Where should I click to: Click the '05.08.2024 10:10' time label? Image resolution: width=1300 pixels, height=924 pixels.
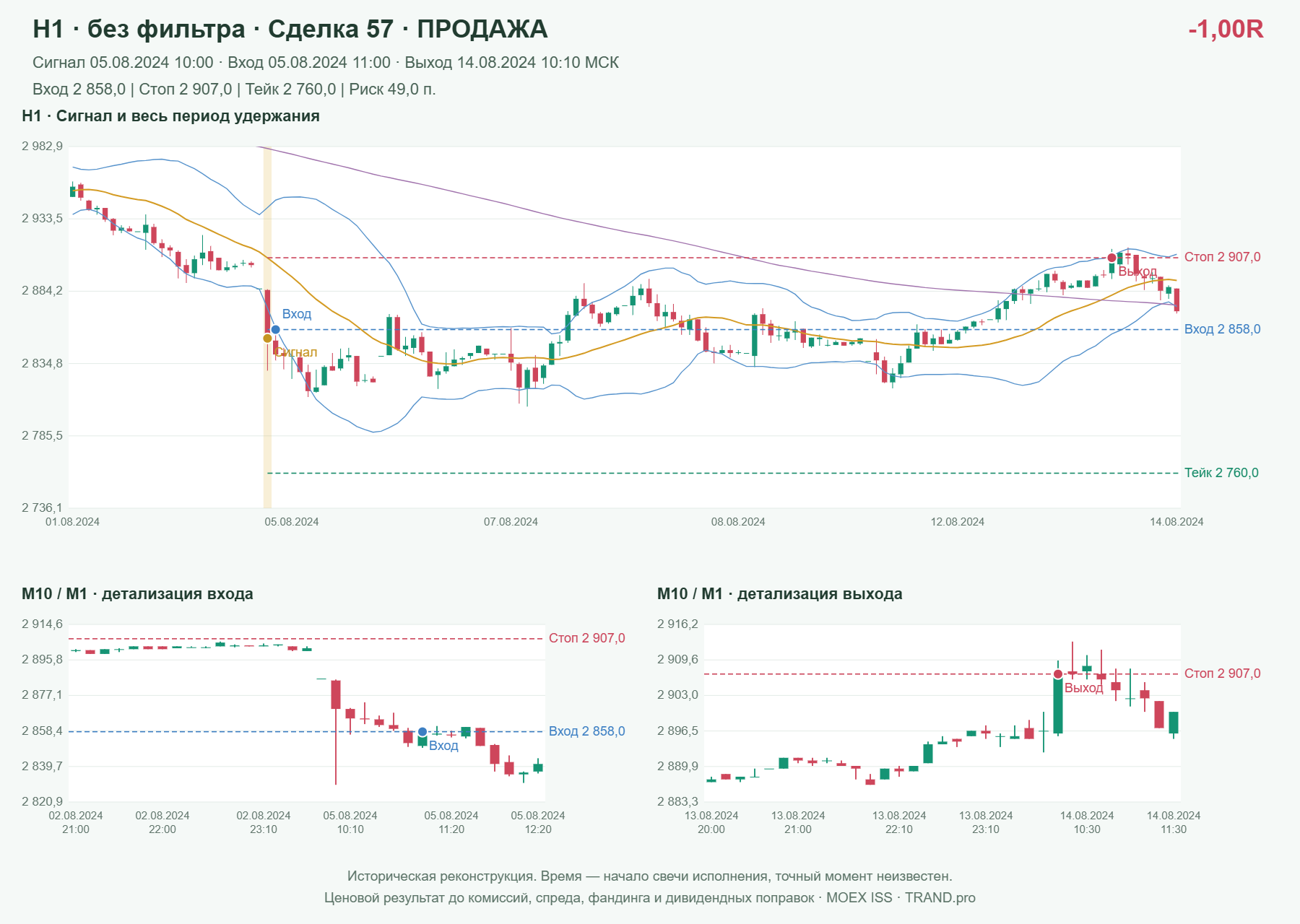[350, 822]
